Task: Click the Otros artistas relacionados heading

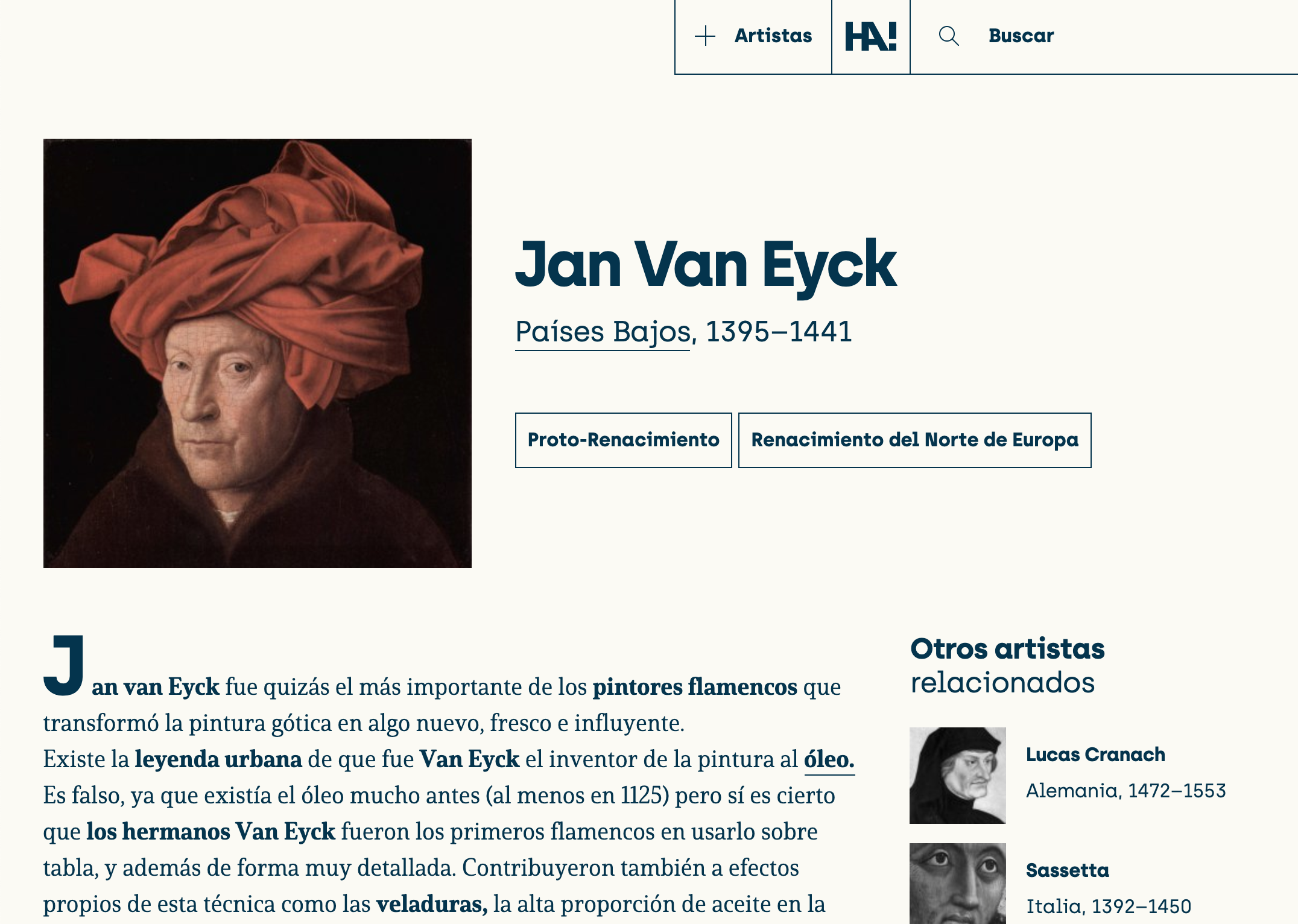Action: (1007, 666)
